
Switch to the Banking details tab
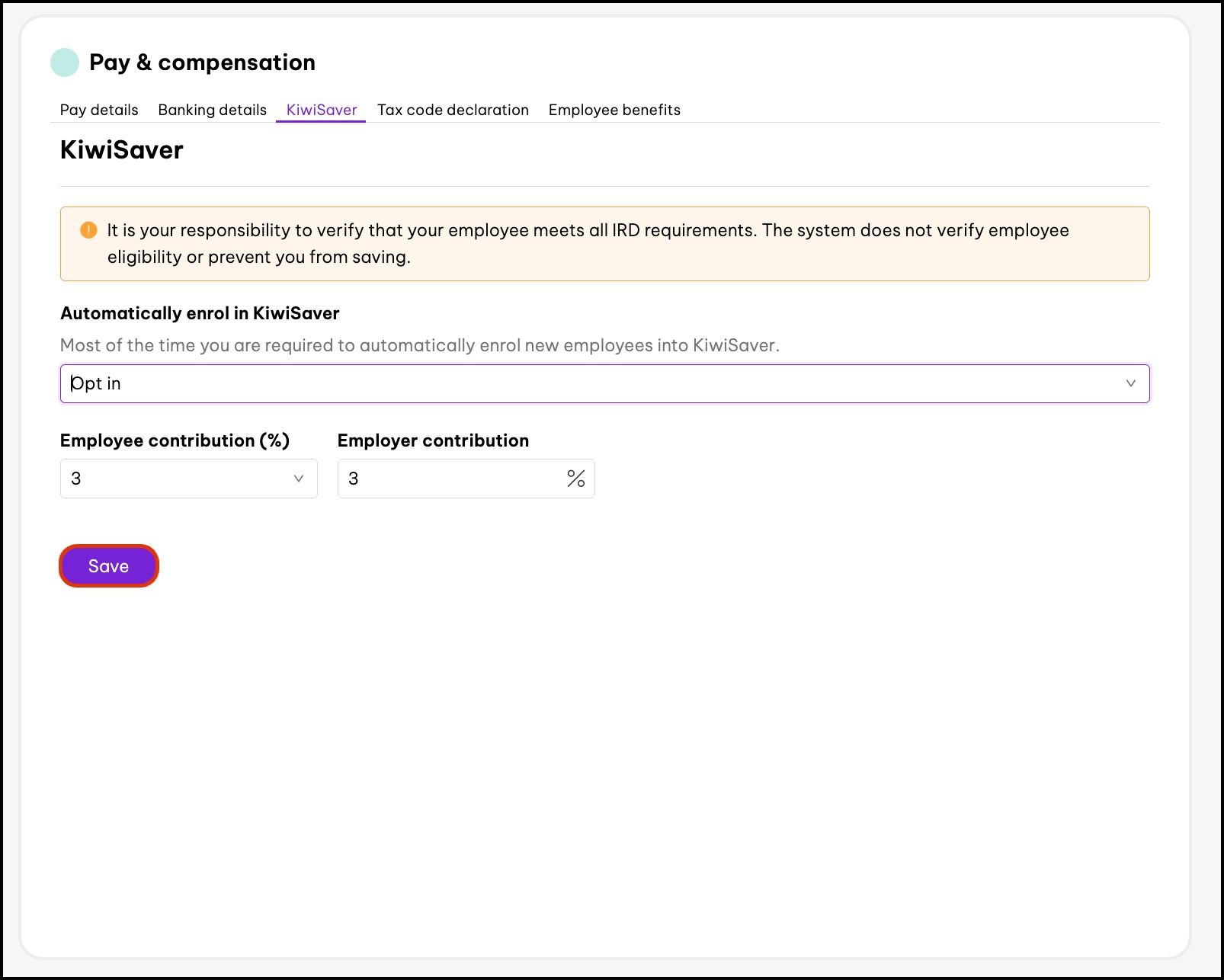(x=212, y=110)
